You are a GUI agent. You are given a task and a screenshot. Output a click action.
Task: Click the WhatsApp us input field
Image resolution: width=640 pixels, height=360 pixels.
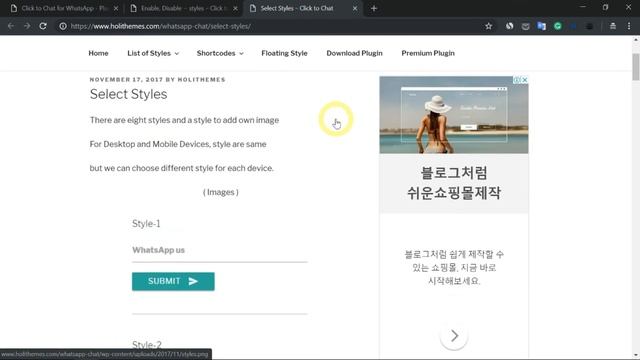[x=220, y=250]
